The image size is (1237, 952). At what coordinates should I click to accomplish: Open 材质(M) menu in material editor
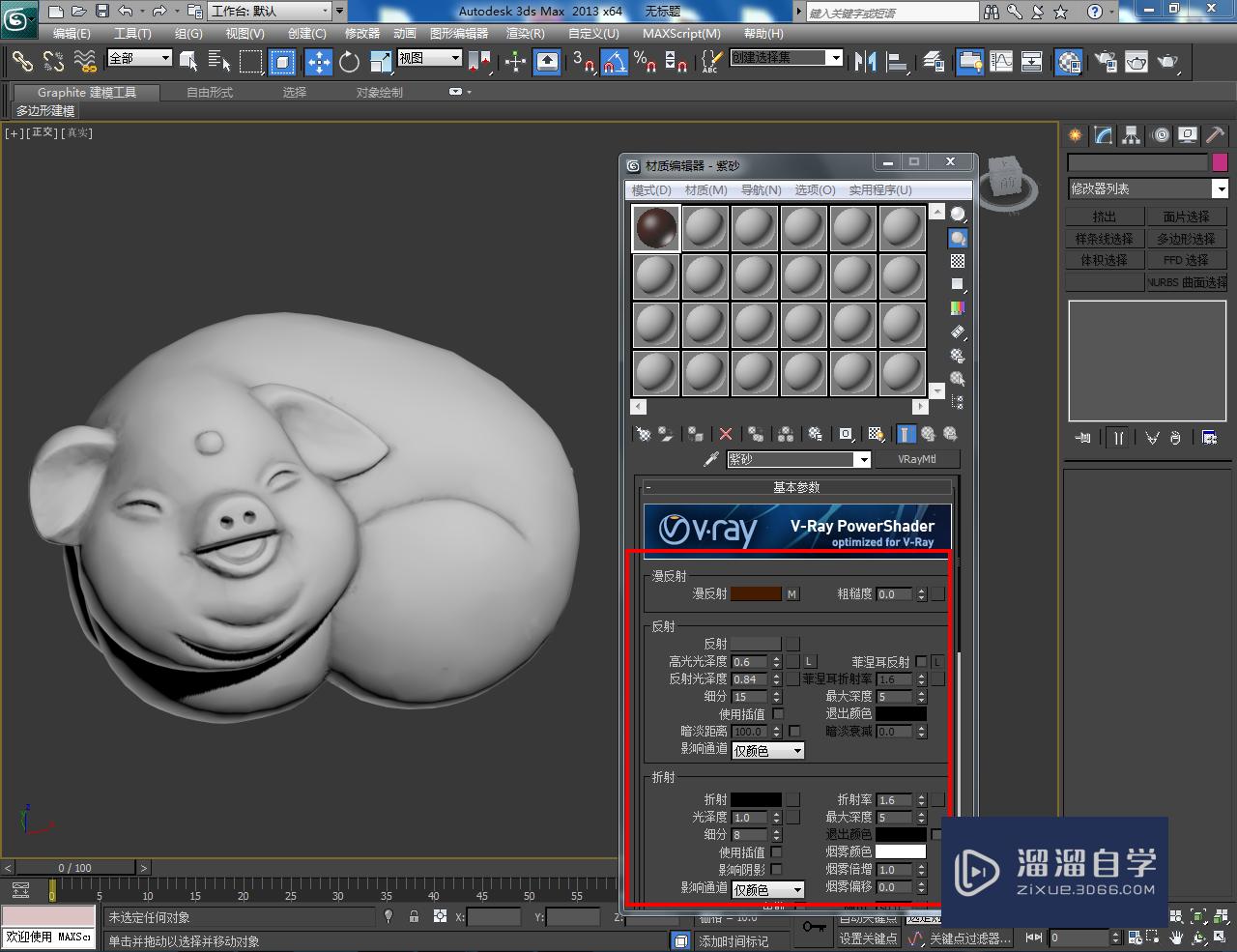(x=705, y=189)
